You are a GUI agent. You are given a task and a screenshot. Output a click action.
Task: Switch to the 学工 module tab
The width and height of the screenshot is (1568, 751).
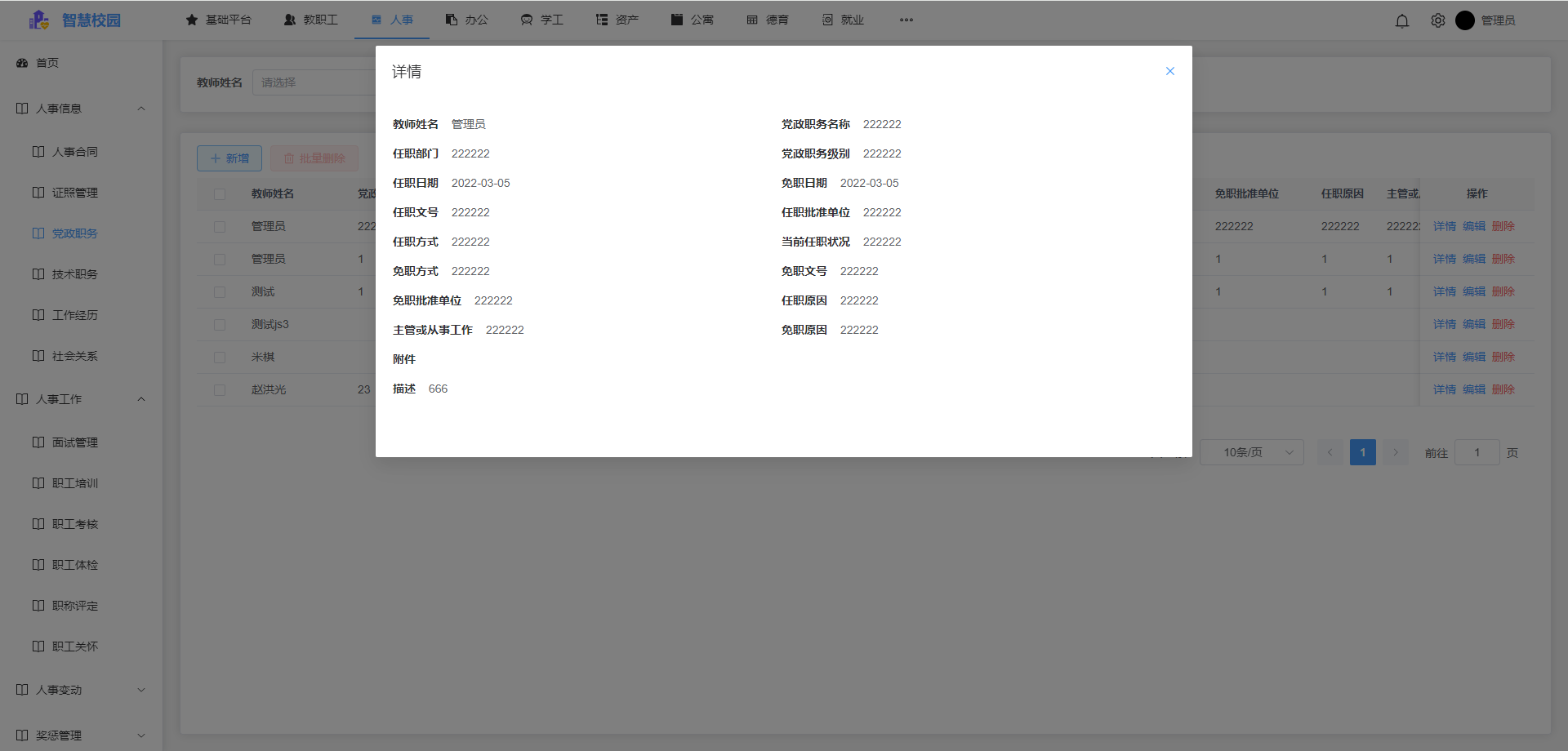tap(541, 20)
